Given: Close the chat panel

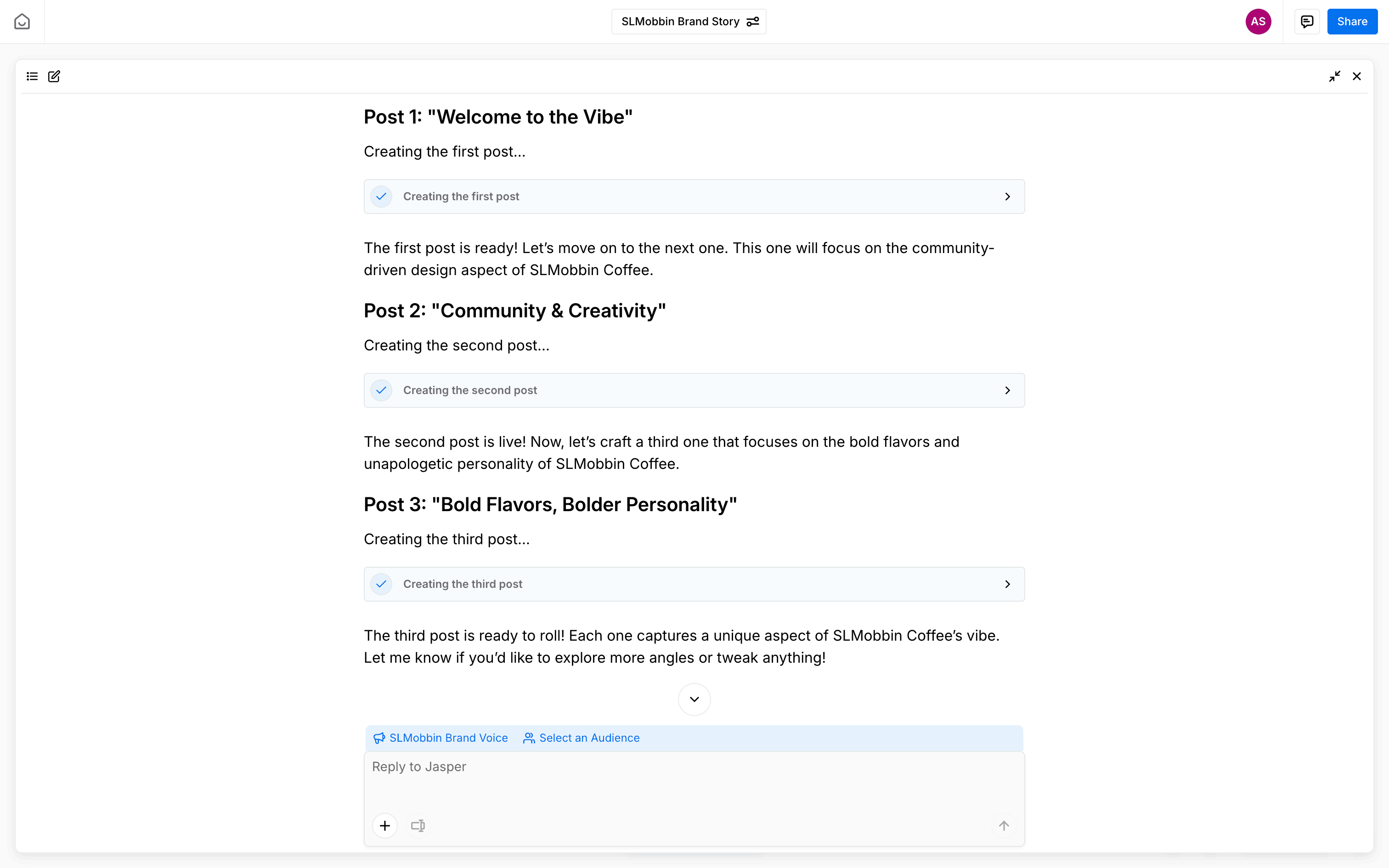Looking at the screenshot, I should 1357,76.
